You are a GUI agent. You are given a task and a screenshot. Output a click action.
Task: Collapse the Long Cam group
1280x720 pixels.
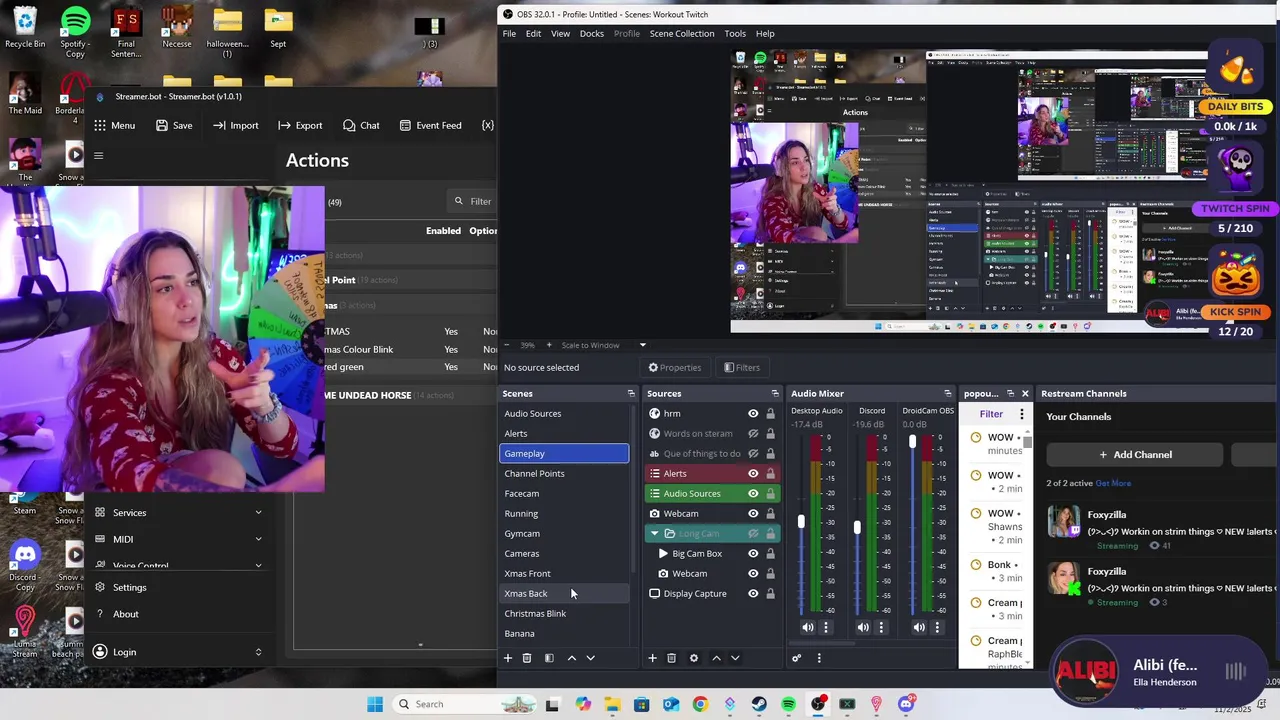coord(654,533)
